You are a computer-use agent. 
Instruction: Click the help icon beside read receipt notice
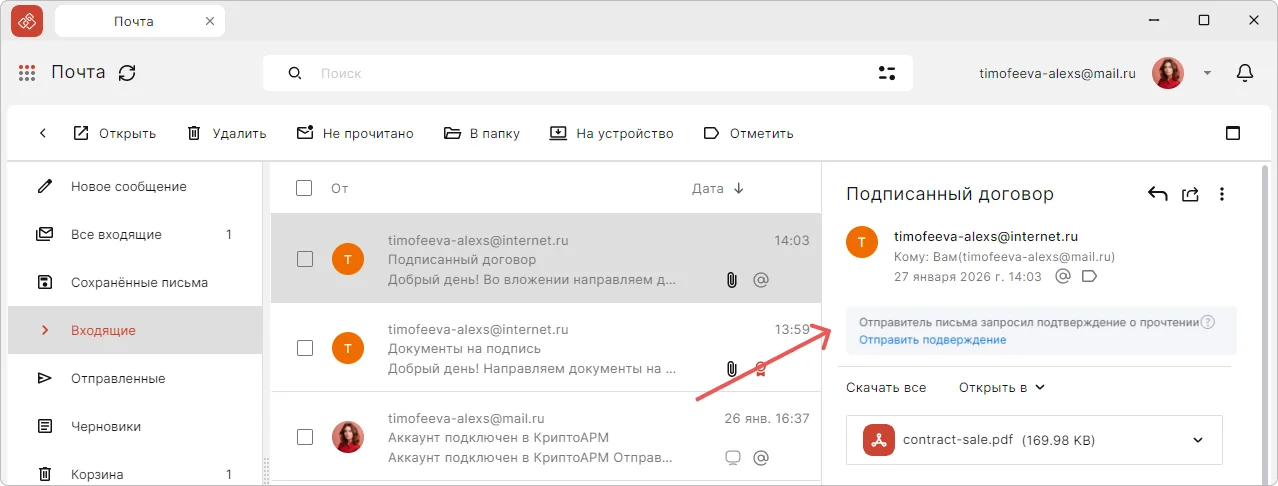tap(1208, 322)
